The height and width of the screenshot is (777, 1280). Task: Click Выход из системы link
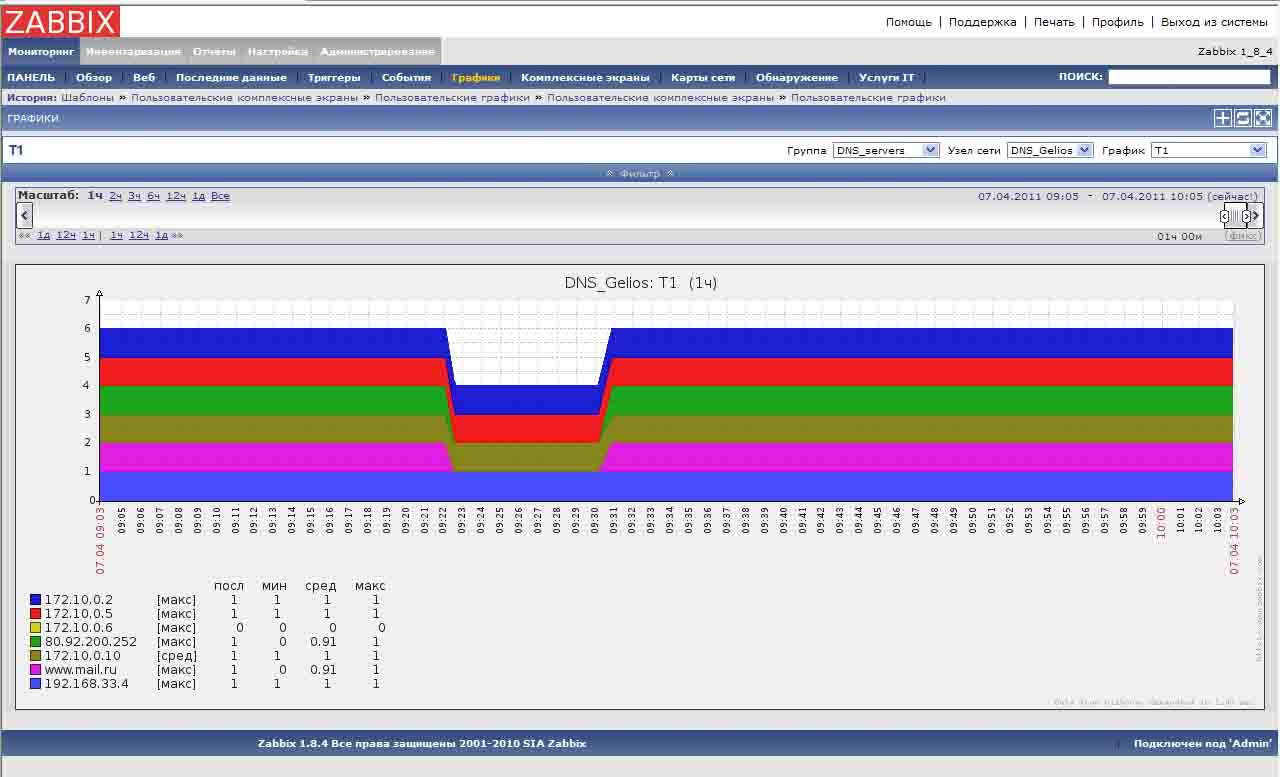tap(1213, 22)
